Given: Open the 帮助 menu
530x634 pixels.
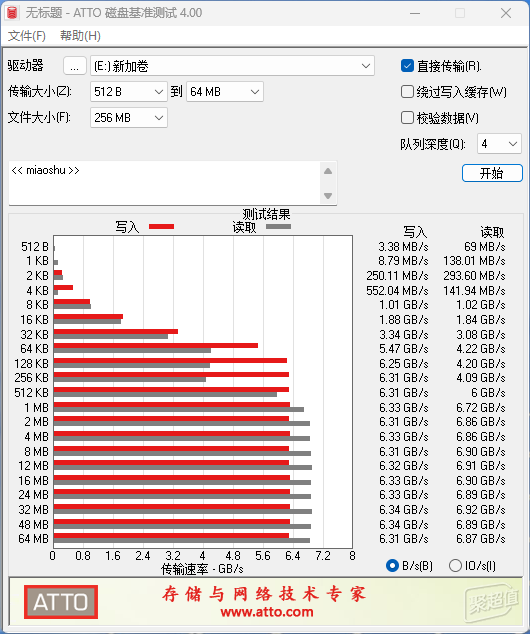Looking at the screenshot, I should coord(80,36).
